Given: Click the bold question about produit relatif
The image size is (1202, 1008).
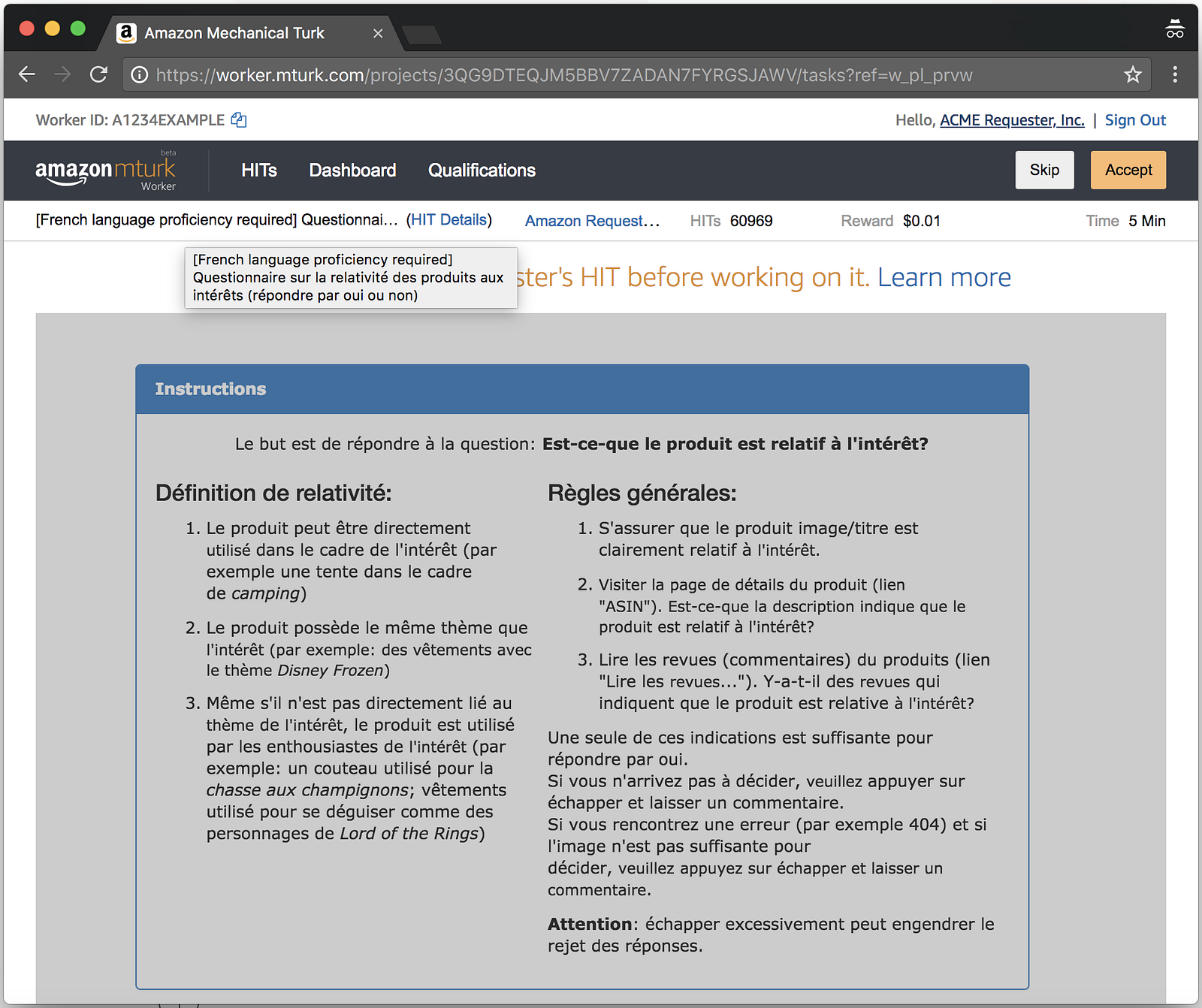Looking at the screenshot, I should click(x=735, y=444).
